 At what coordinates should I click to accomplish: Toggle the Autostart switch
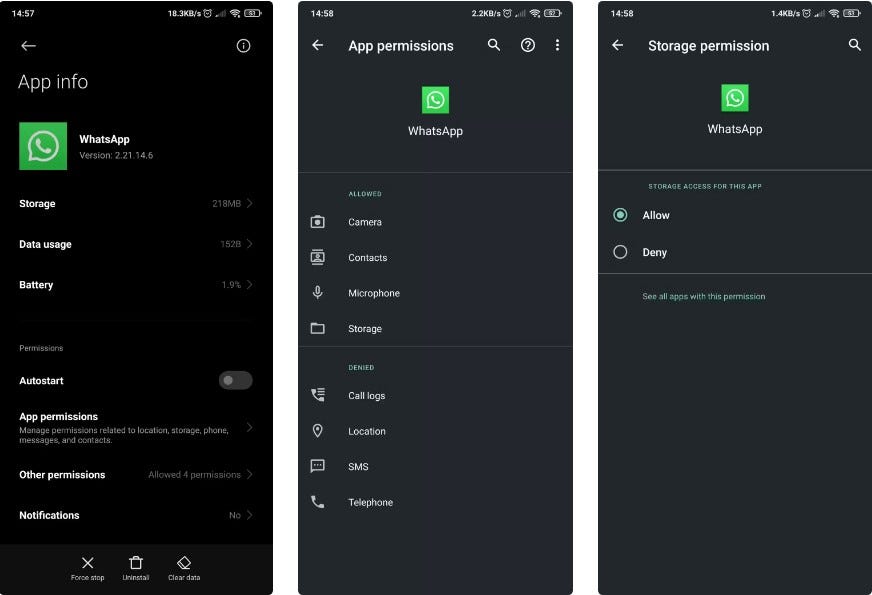tap(235, 380)
